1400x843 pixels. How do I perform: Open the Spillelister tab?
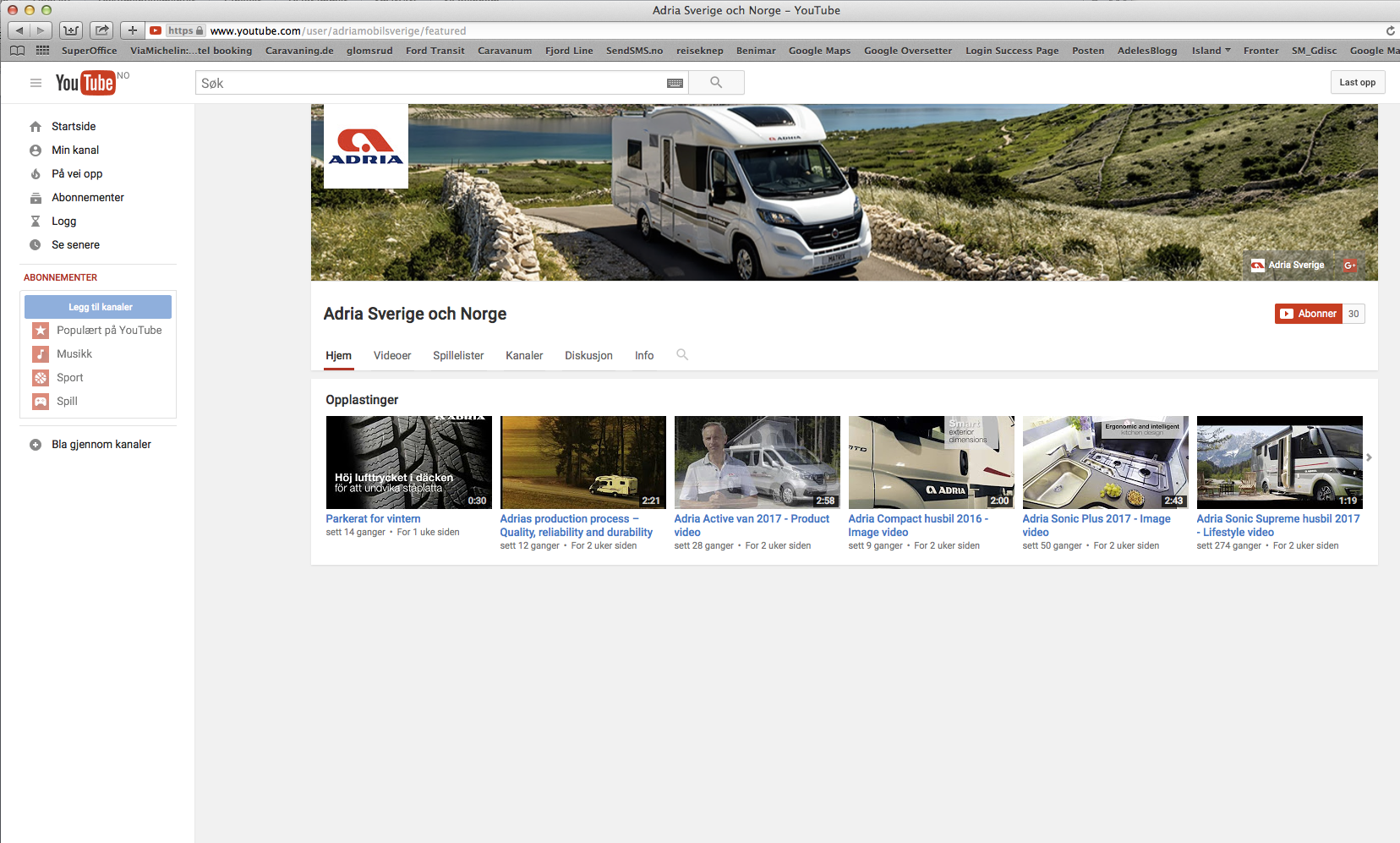click(458, 356)
